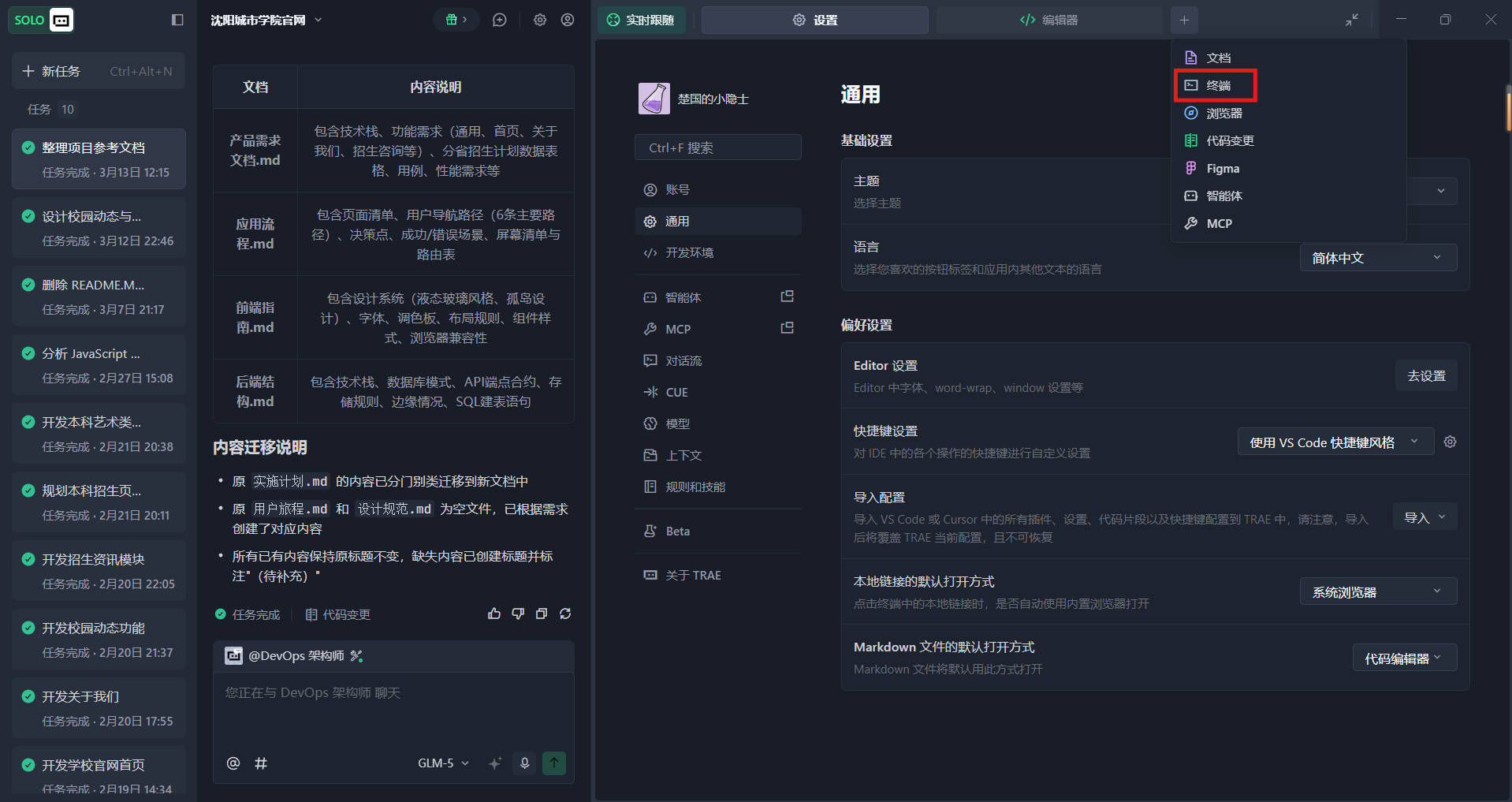The image size is (1512, 802).
Task: Click 新任务 to create new task
Action: tap(99, 71)
